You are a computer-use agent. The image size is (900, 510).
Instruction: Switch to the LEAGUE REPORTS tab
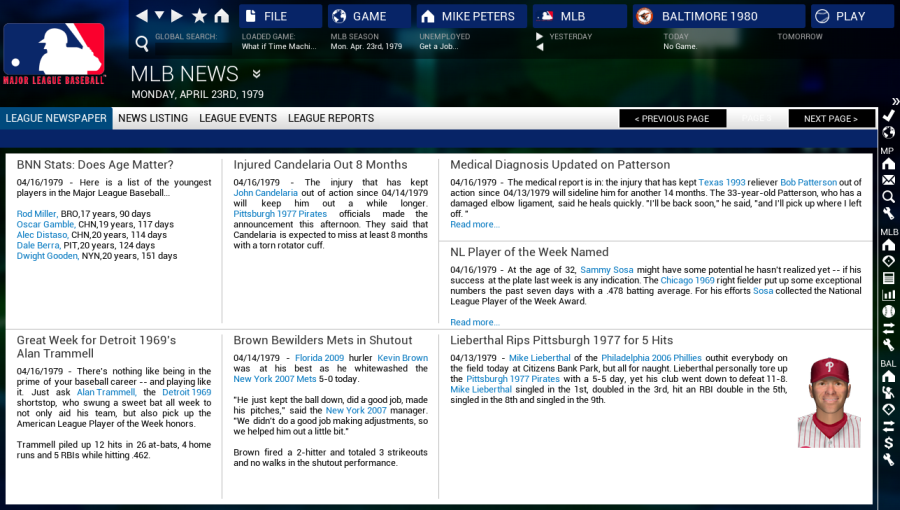pyautogui.click(x=331, y=118)
